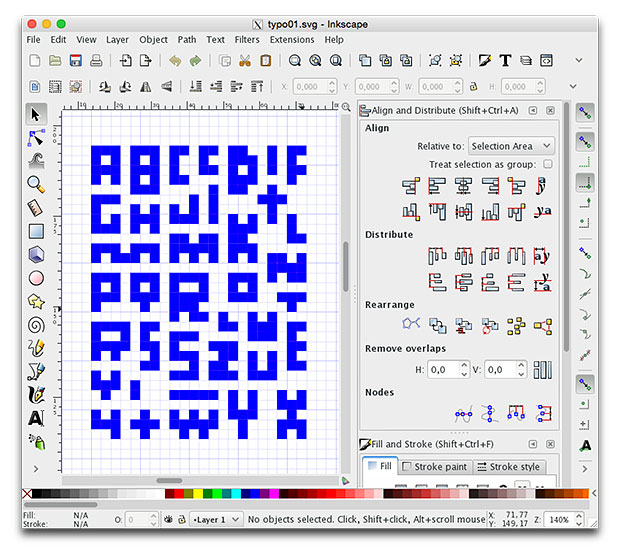Image resolution: width=620 pixels, height=556 pixels.
Task: Select the Ellipse circle tool
Action: 36,278
